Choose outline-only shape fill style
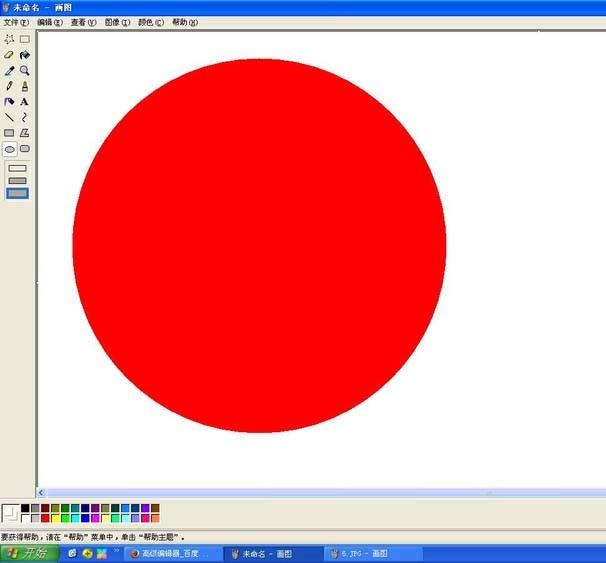The height and width of the screenshot is (563, 606). coord(17,168)
